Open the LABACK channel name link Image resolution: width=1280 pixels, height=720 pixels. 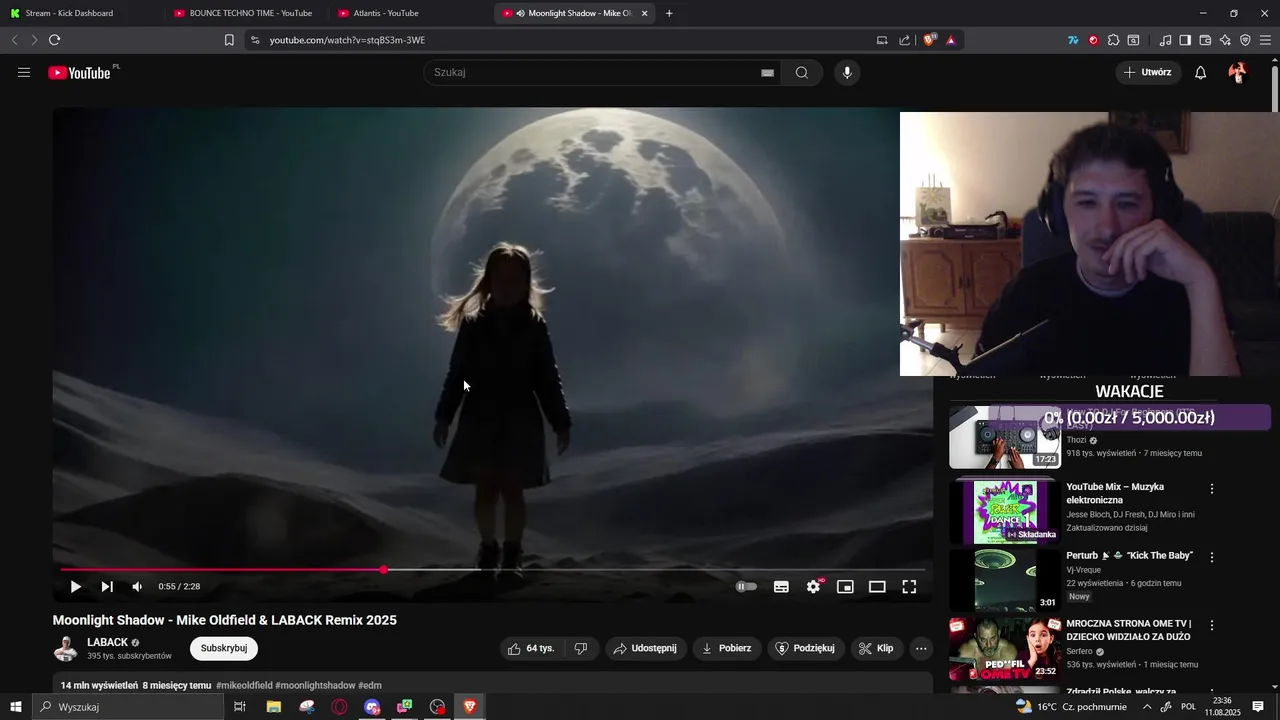click(x=107, y=642)
